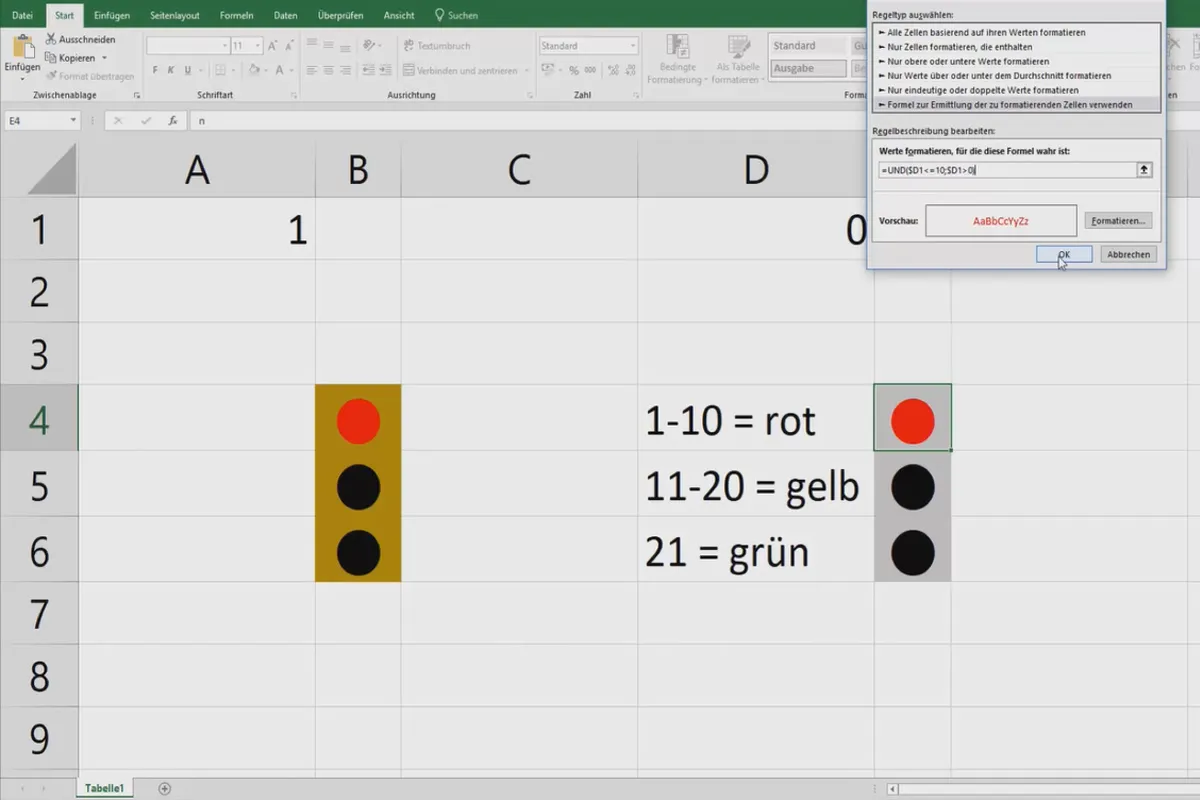Open the Zwischenablage dialog launcher

click(x=136, y=96)
